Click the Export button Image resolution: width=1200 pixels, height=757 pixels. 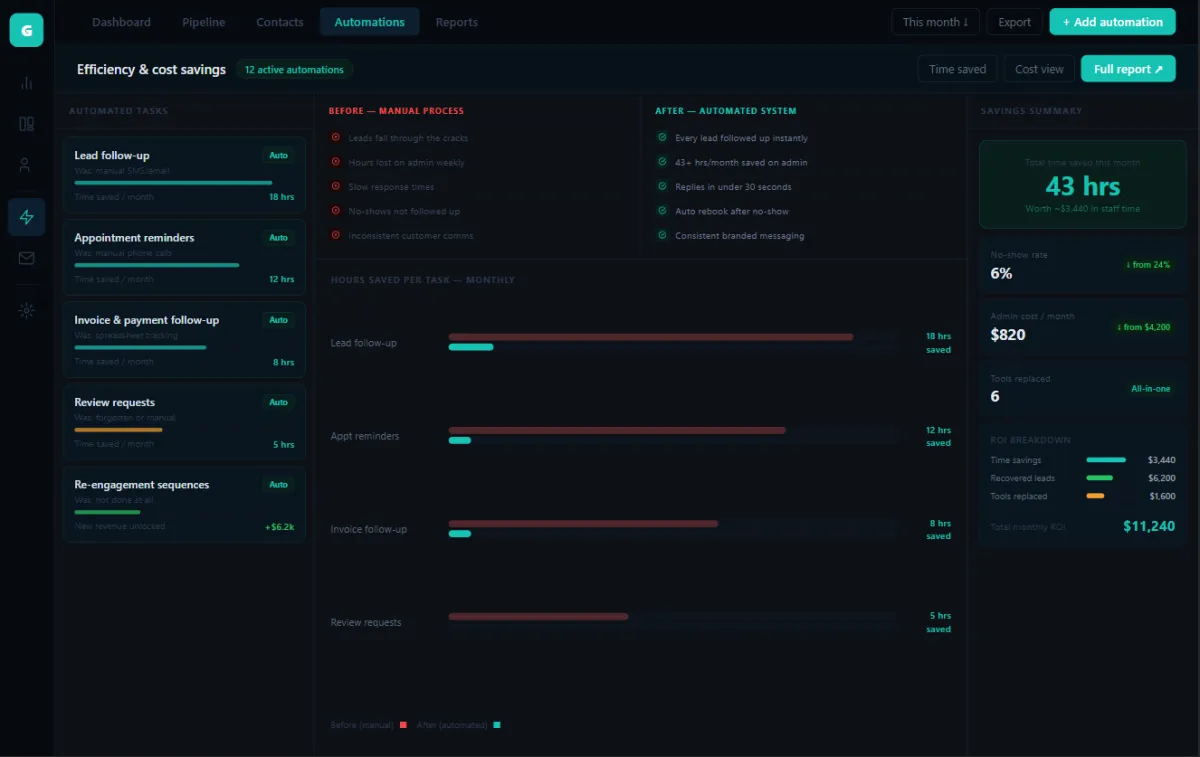pyautogui.click(x=1014, y=22)
